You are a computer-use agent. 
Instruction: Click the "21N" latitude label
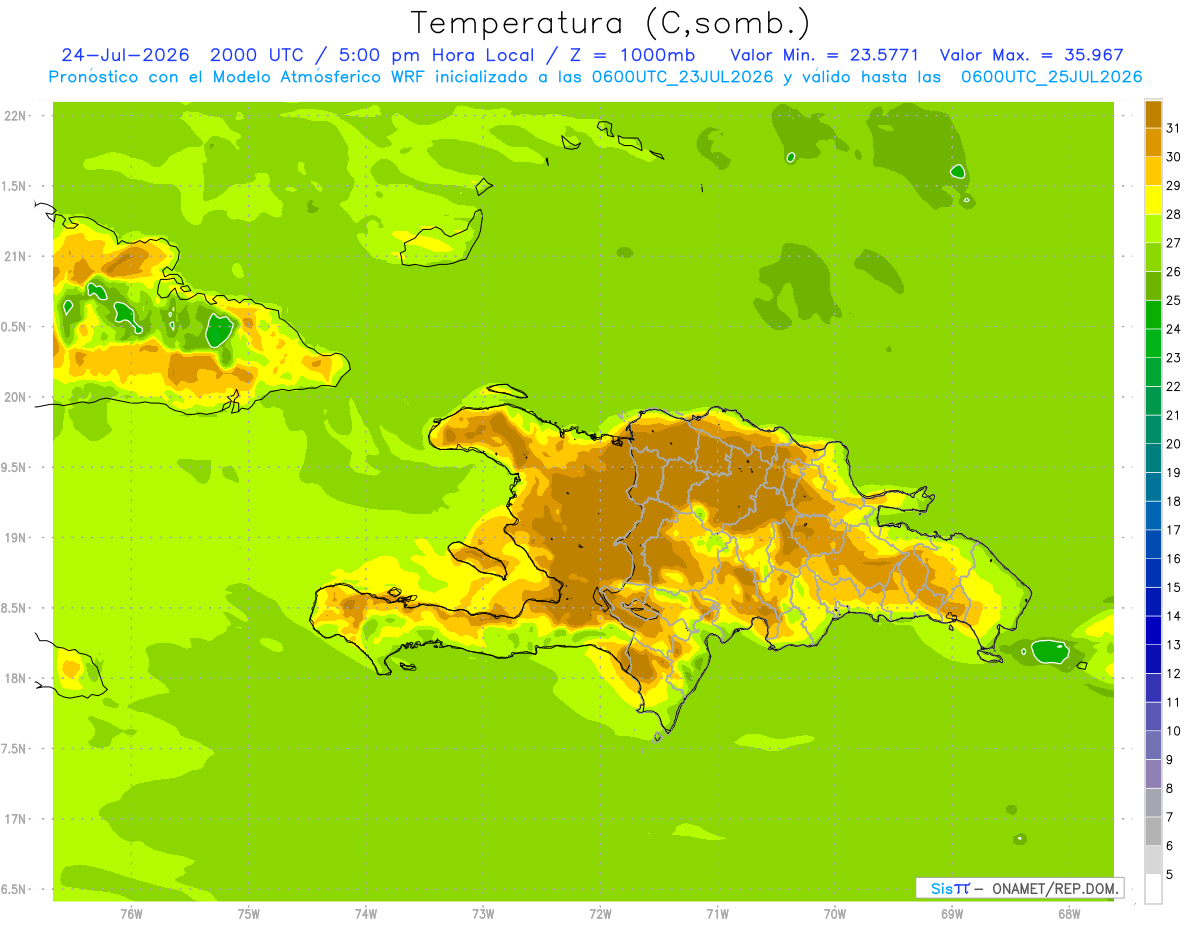click(x=14, y=256)
